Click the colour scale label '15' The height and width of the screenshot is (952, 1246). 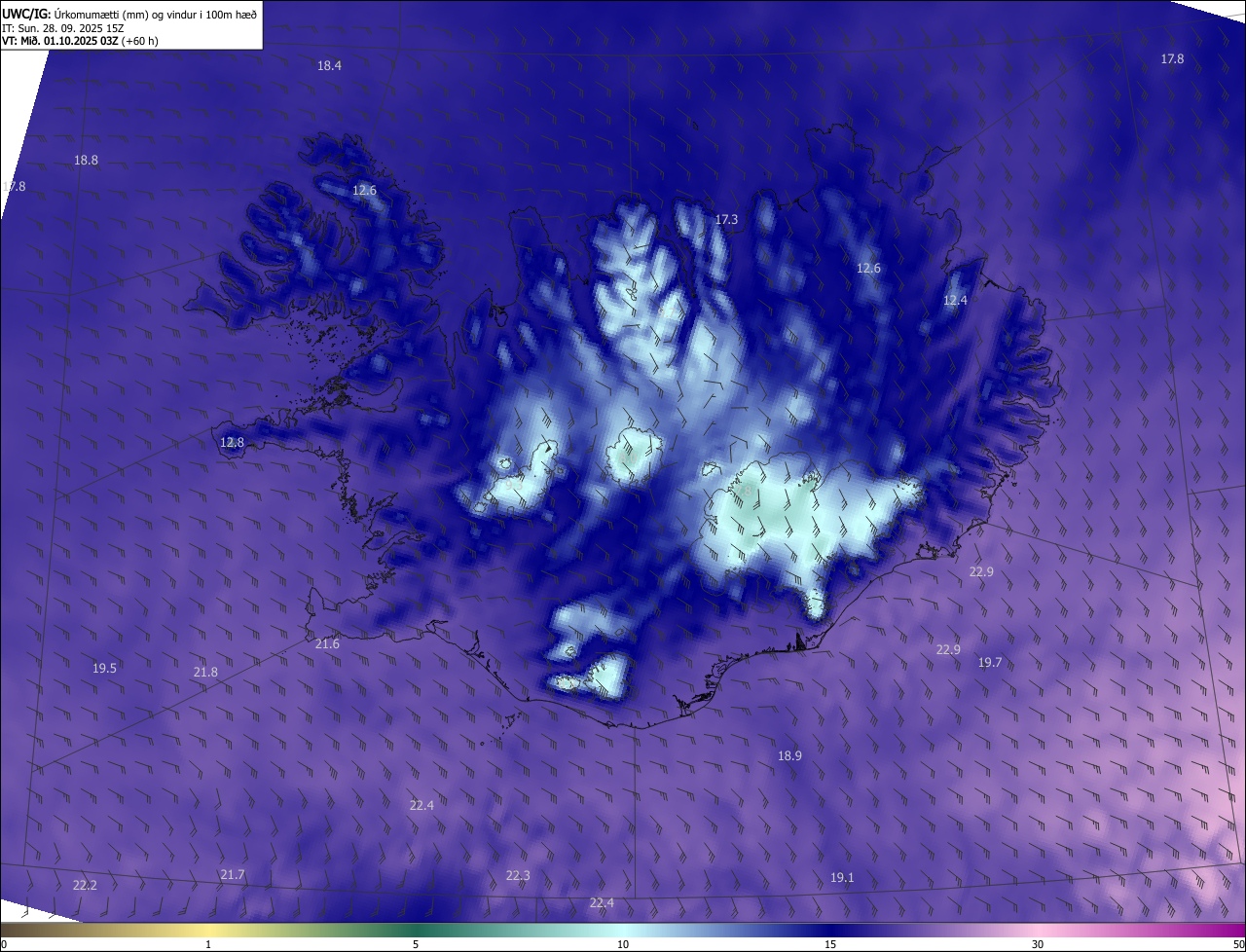(830, 944)
